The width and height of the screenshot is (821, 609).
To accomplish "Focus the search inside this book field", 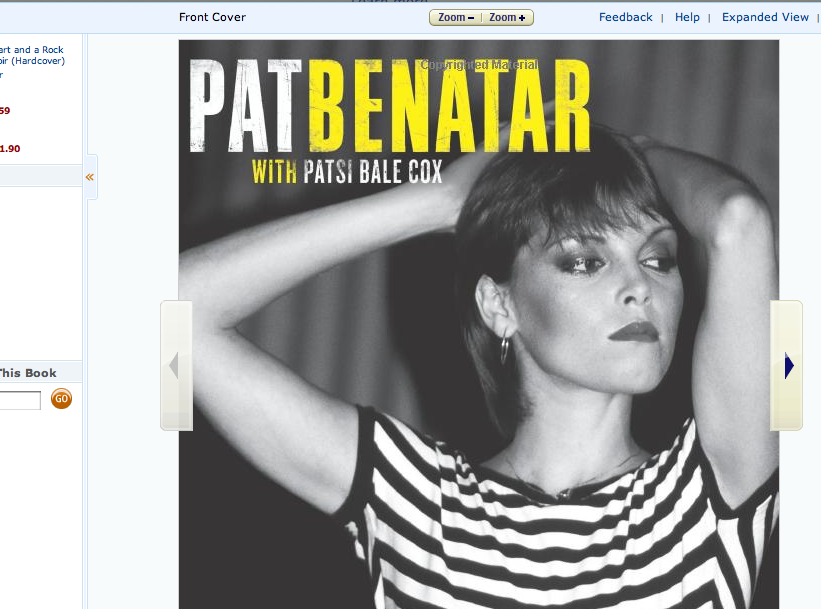I will [x=20, y=401].
